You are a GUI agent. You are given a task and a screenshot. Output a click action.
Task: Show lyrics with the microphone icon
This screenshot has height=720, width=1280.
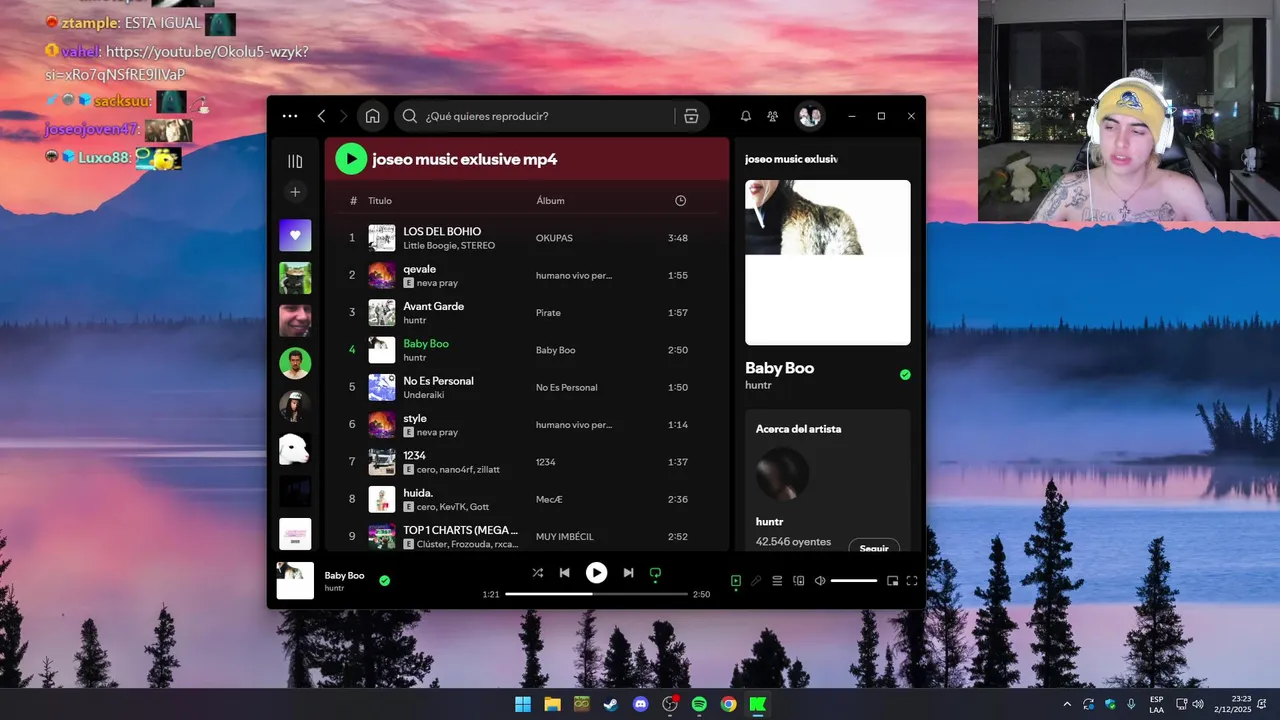[756, 581]
